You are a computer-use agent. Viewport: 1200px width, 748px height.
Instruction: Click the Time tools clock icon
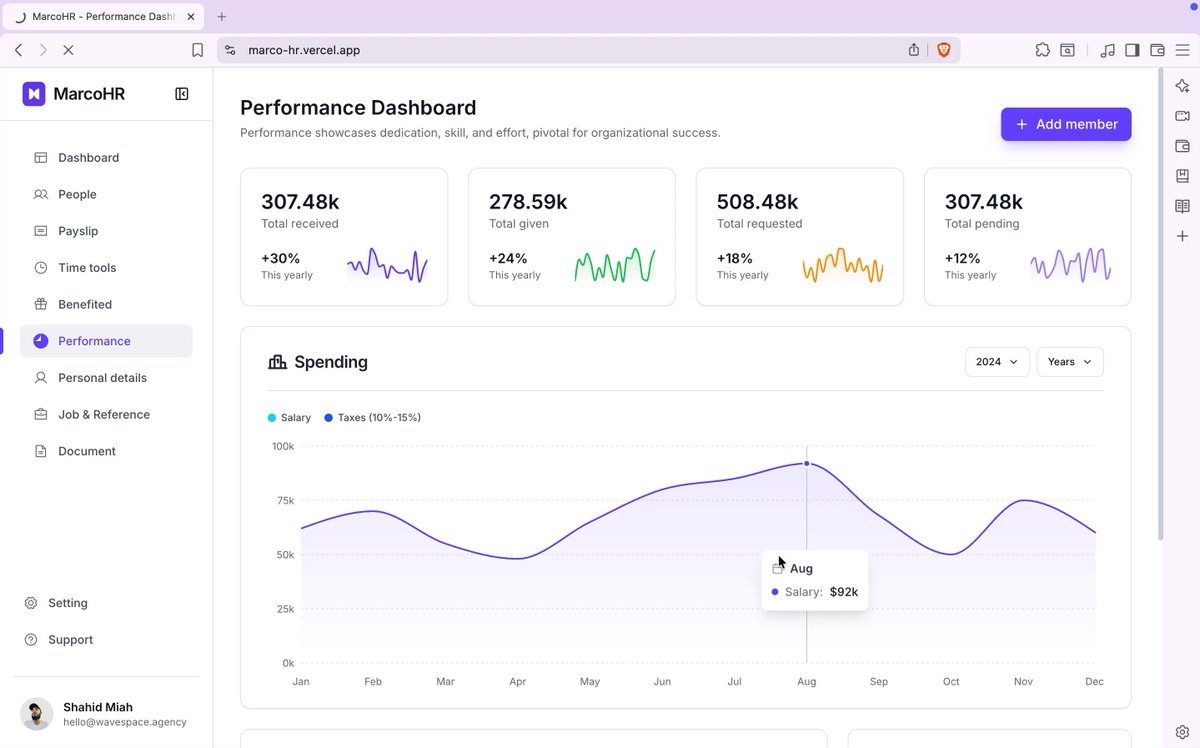(41, 268)
